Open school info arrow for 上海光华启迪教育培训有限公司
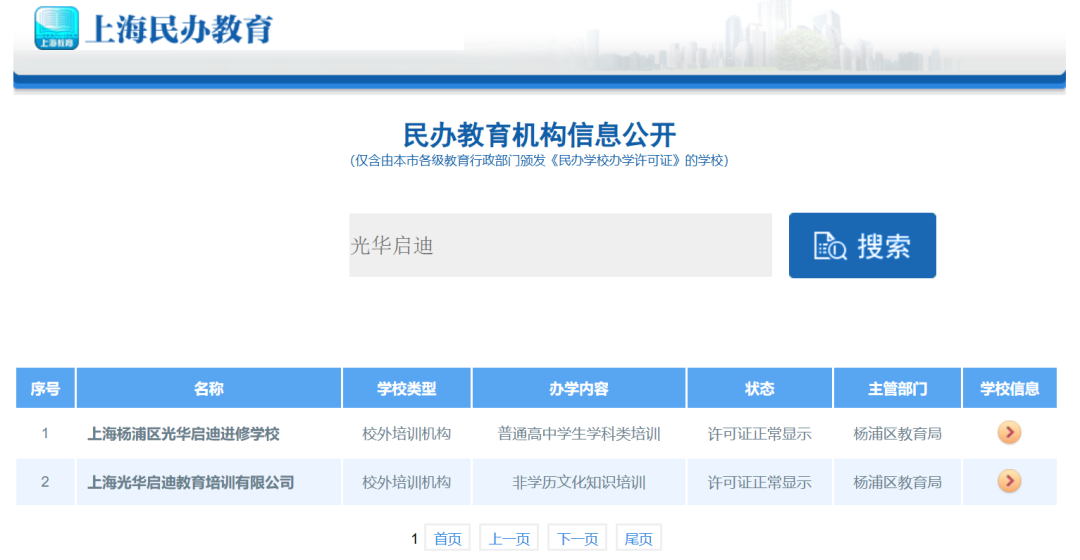 click(x=1009, y=481)
